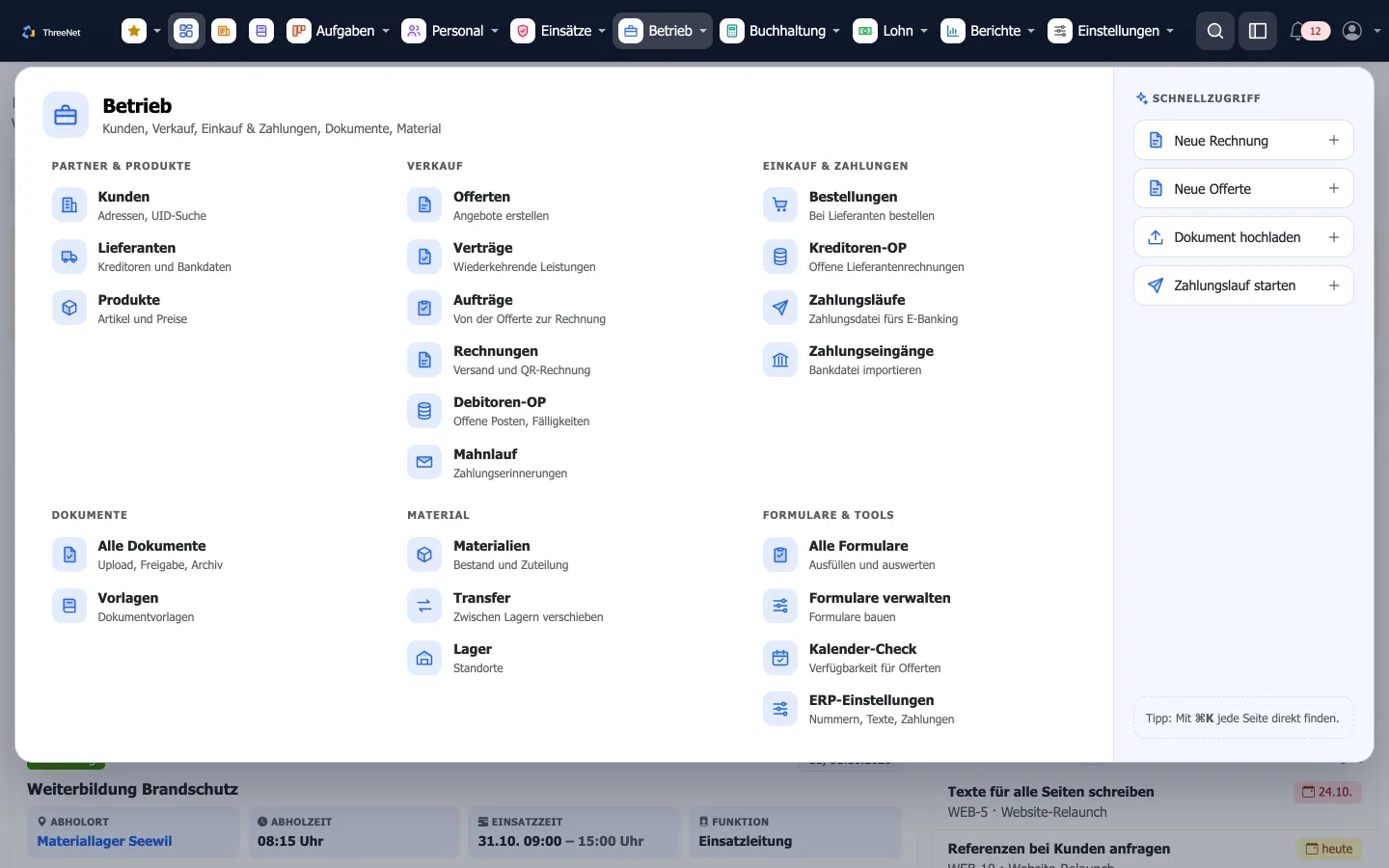1389x868 pixels.
Task: Expand the Einsätze dropdown menu
Action: (x=558, y=31)
